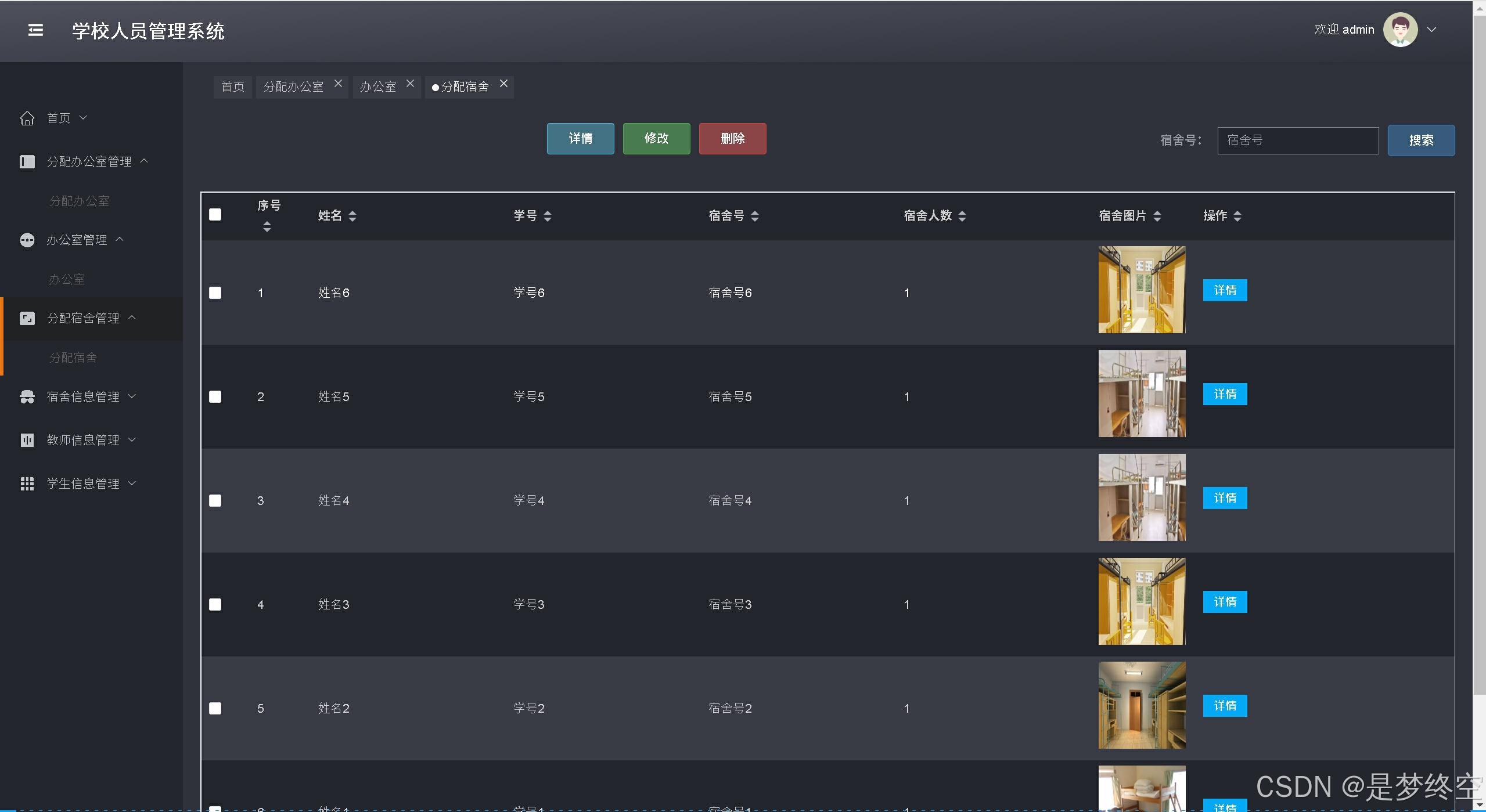Open the admin user dropdown arrow
This screenshot has height=812, width=1486.
[1431, 30]
